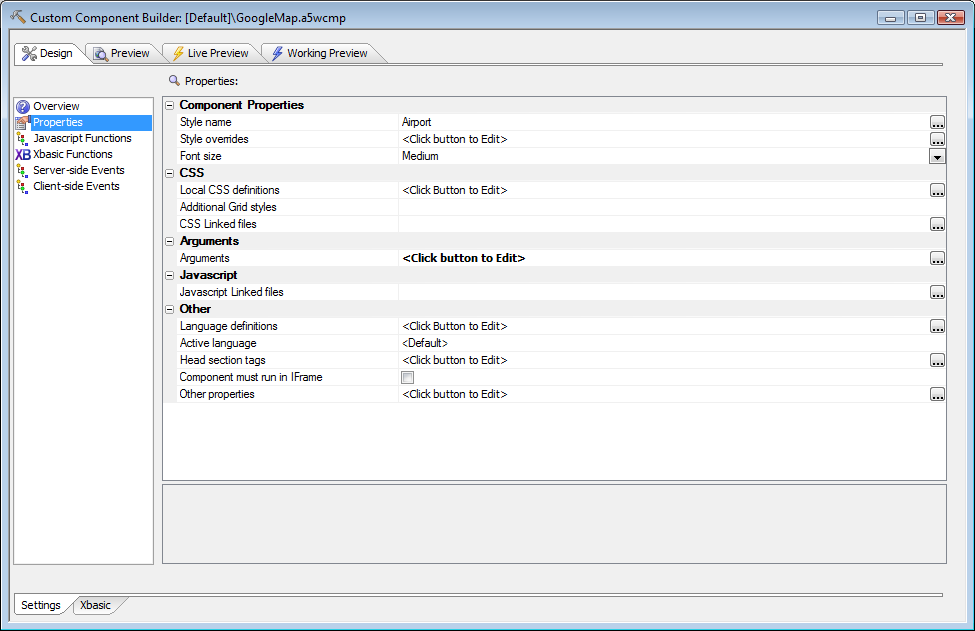
Task: Collapse the Arguments section
Action: click(x=169, y=241)
